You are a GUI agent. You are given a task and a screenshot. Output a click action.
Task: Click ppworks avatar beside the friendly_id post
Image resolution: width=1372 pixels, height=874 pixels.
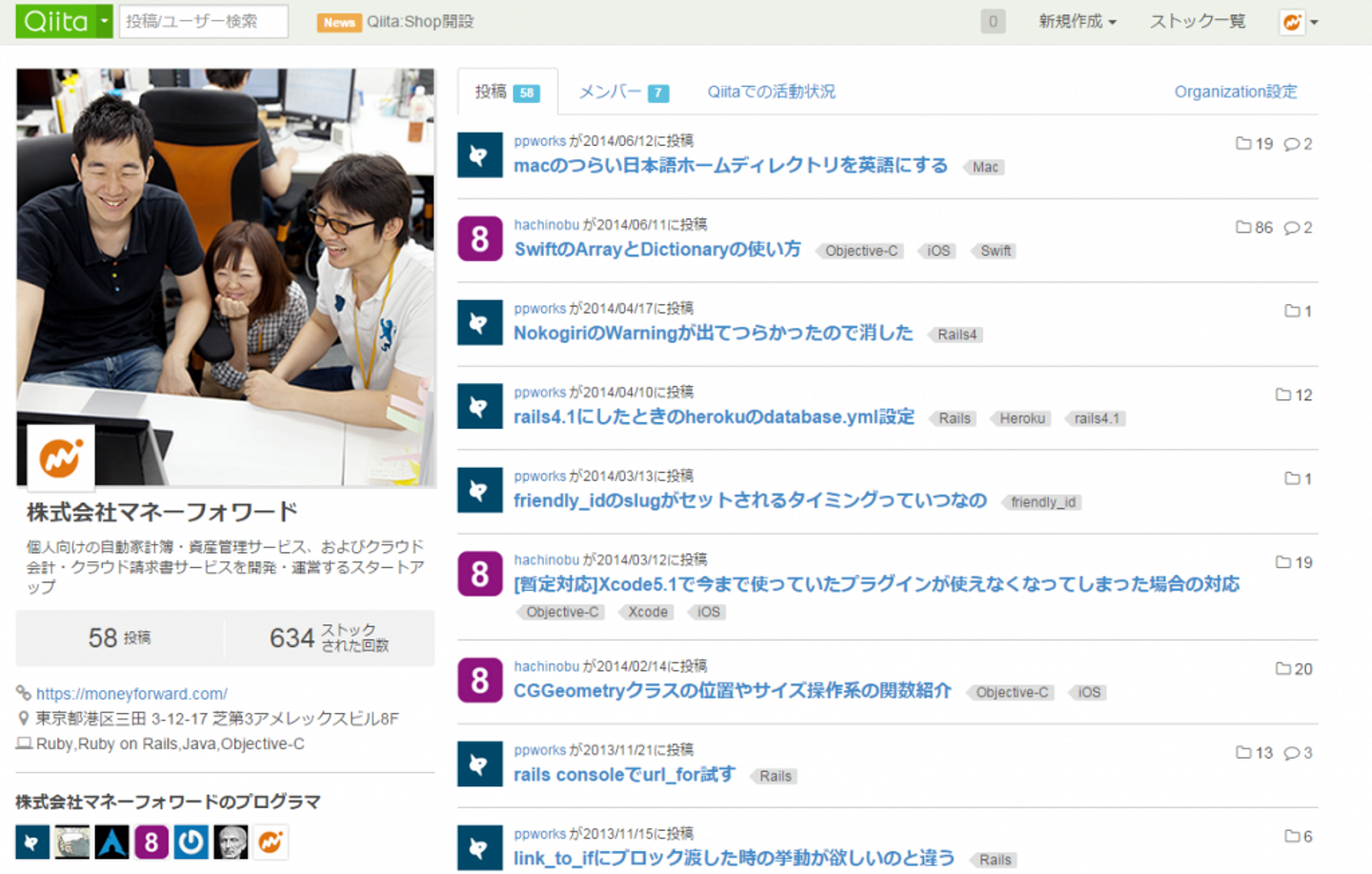pos(480,491)
